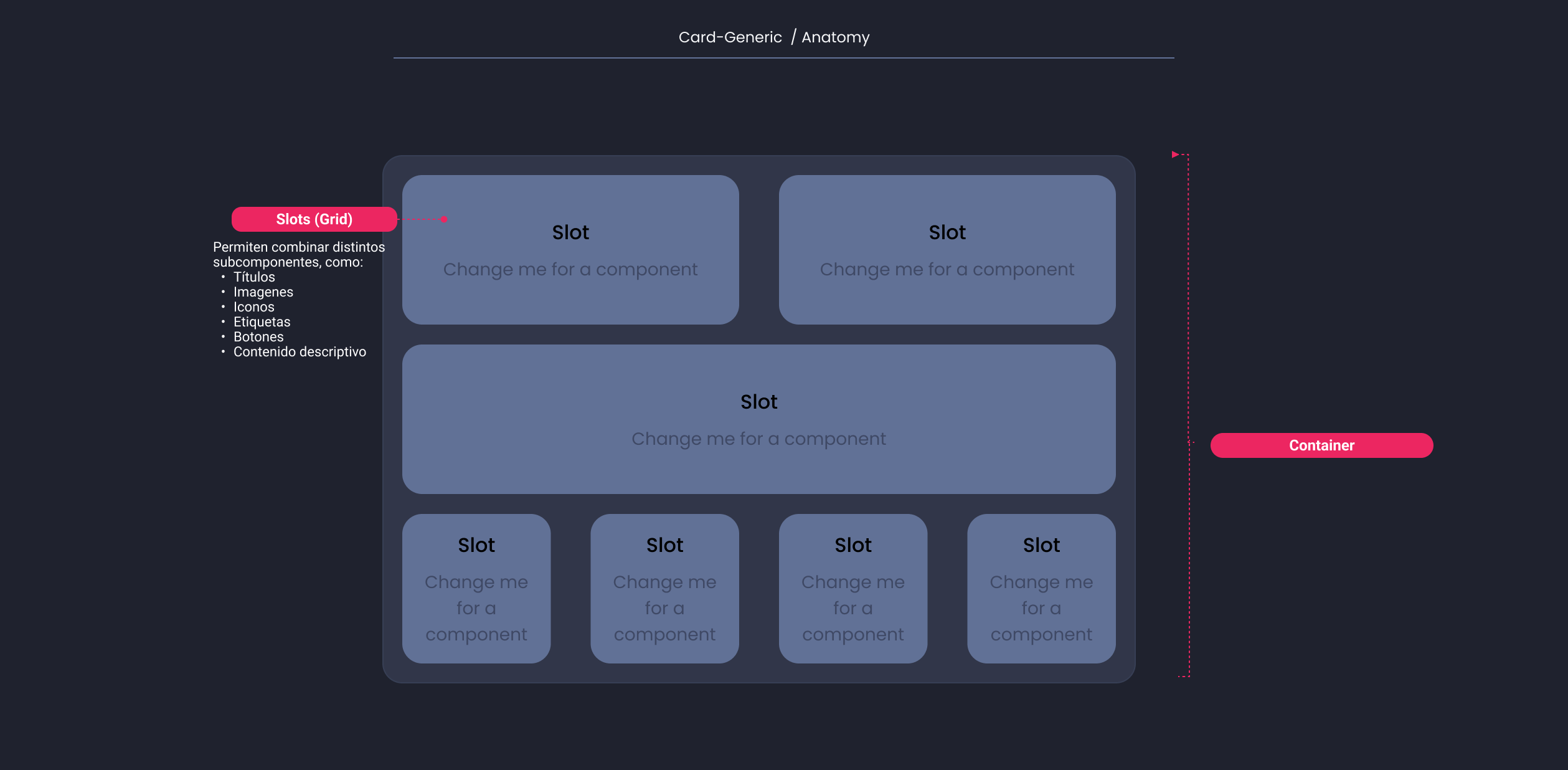Click the Botones bullet item
Viewport: 1568px width, 770px height.
(258, 337)
